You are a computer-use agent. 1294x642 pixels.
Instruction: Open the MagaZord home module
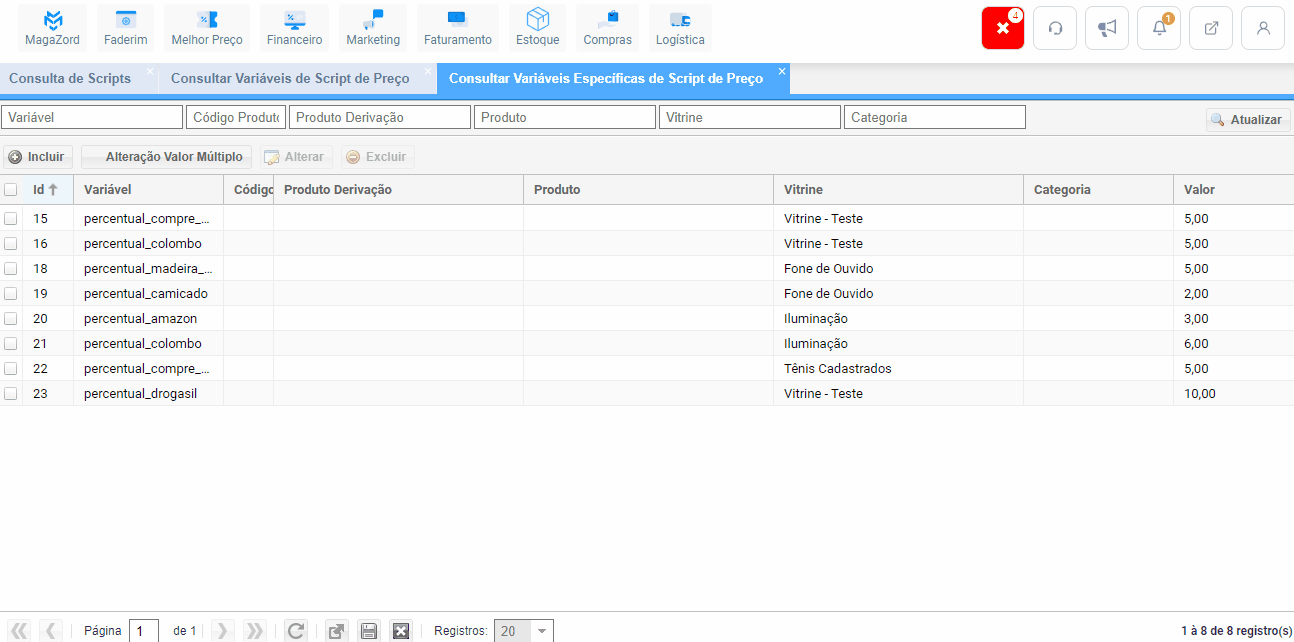[x=52, y=28]
